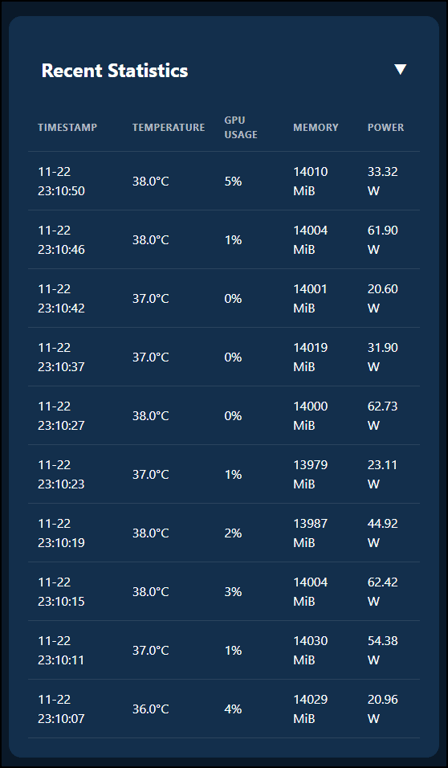
Task: Select the row with timestamp 23:10:15
Action: [224, 592]
